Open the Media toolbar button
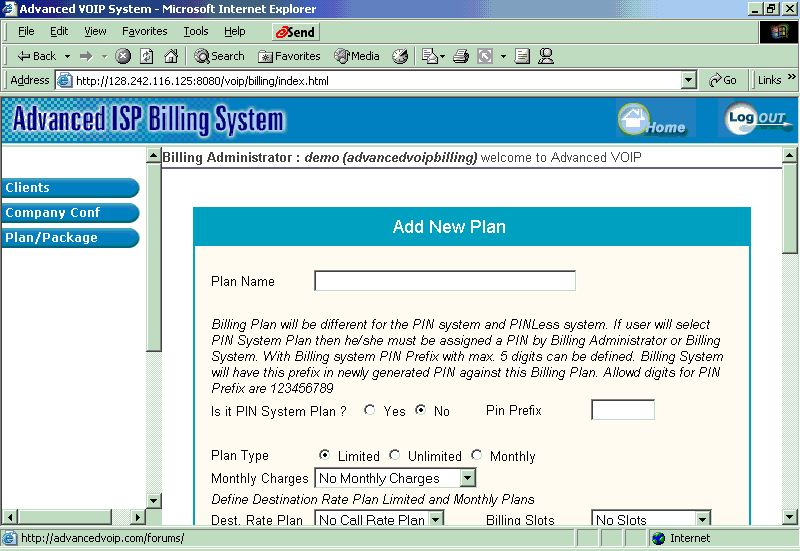This screenshot has width=800, height=551. point(357,56)
